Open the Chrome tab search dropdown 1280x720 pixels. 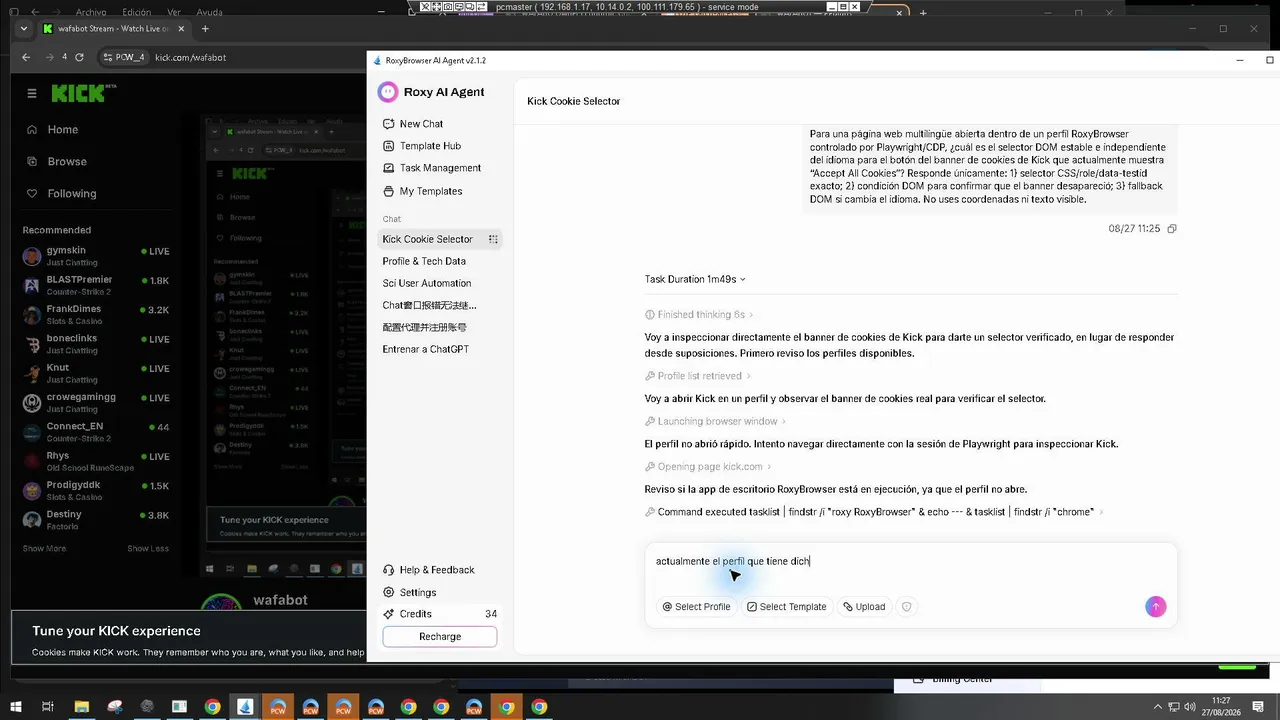click(24, 29)
